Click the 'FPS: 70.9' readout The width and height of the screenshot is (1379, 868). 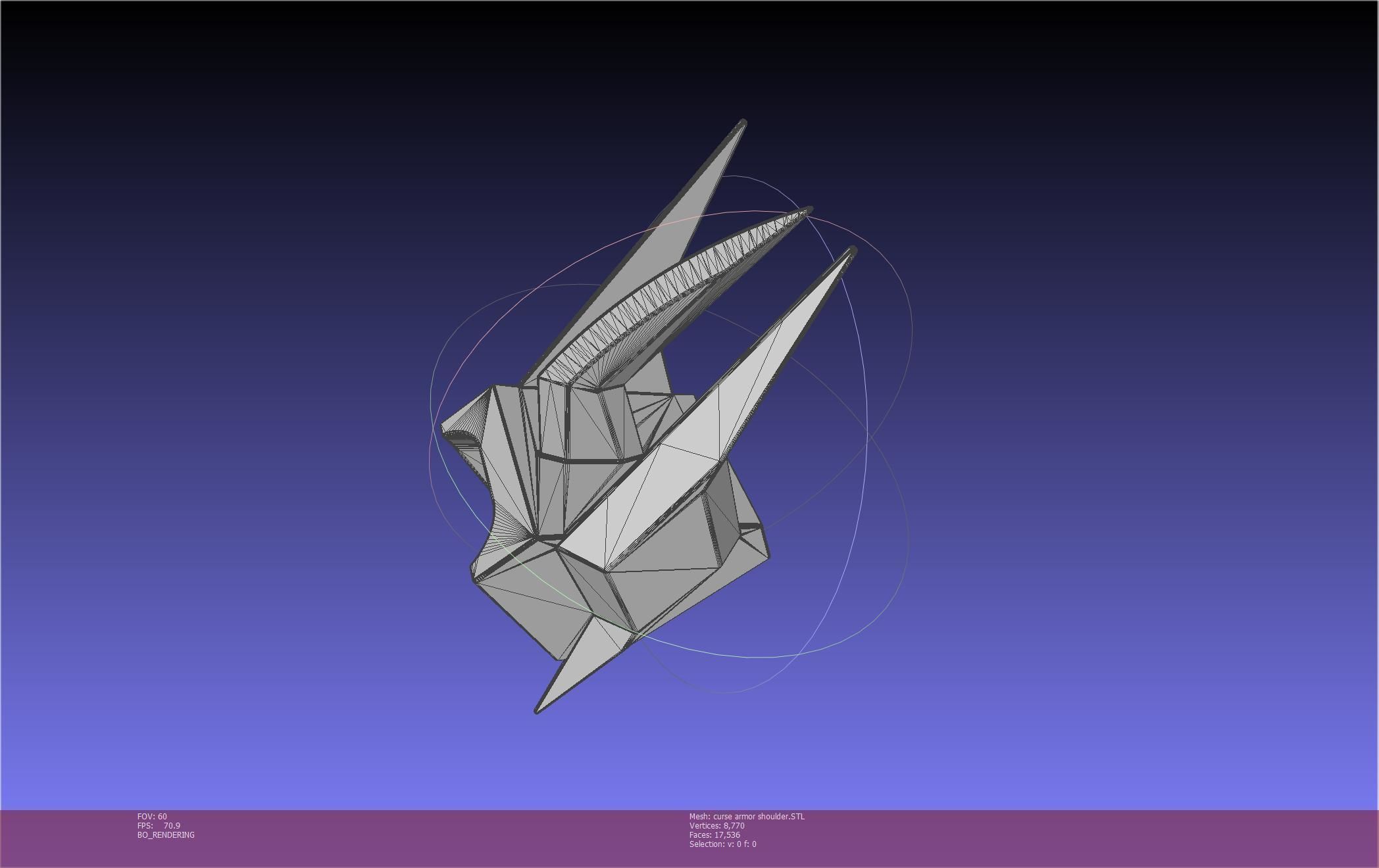coord(159,826)
